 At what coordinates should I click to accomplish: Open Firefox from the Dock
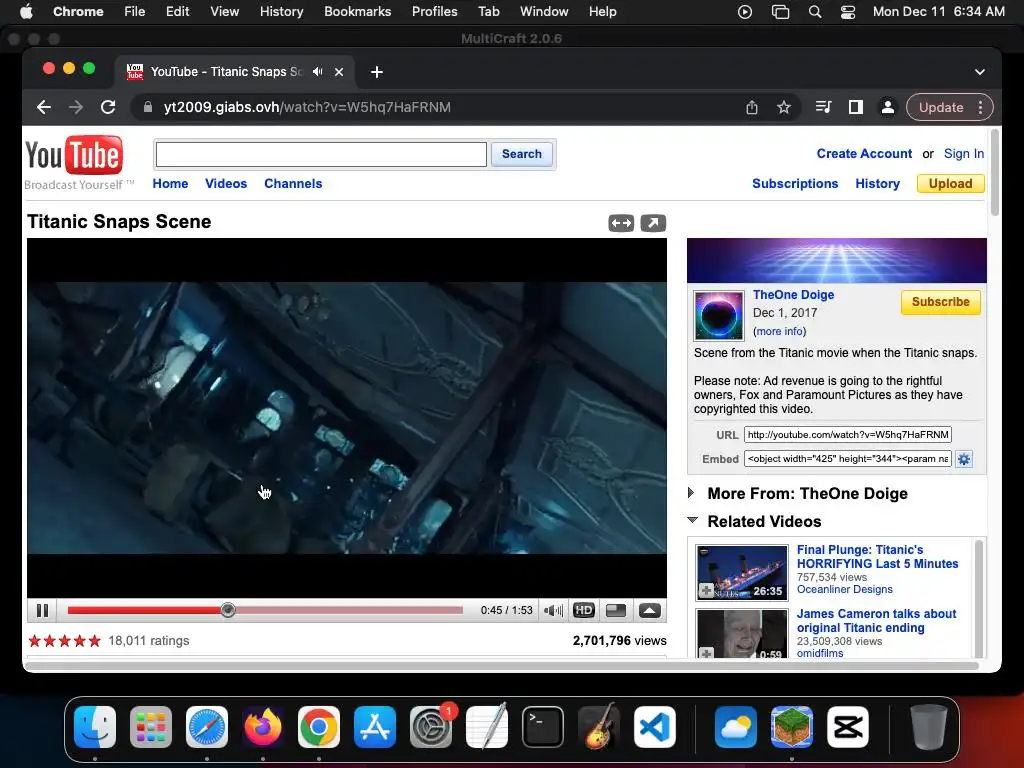tap(263, 726)
